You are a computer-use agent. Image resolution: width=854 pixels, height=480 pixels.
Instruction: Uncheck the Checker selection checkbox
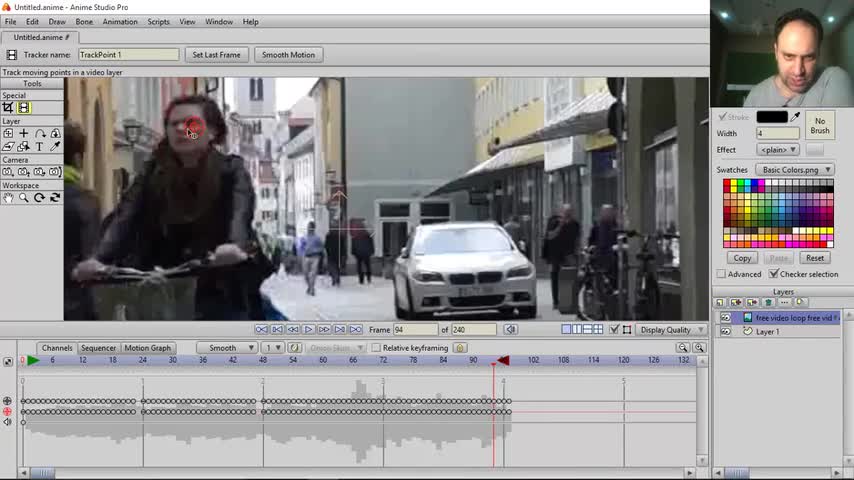(773, 274)
